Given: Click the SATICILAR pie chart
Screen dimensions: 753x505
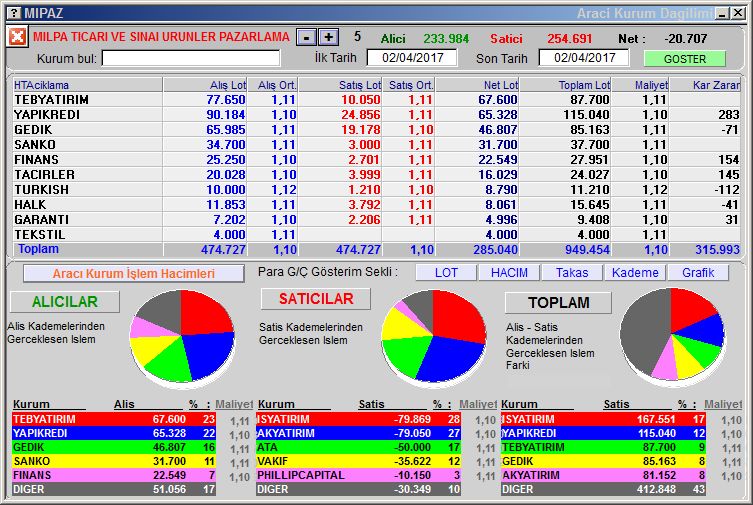Looking at the screenshot, I should point(434,337).
